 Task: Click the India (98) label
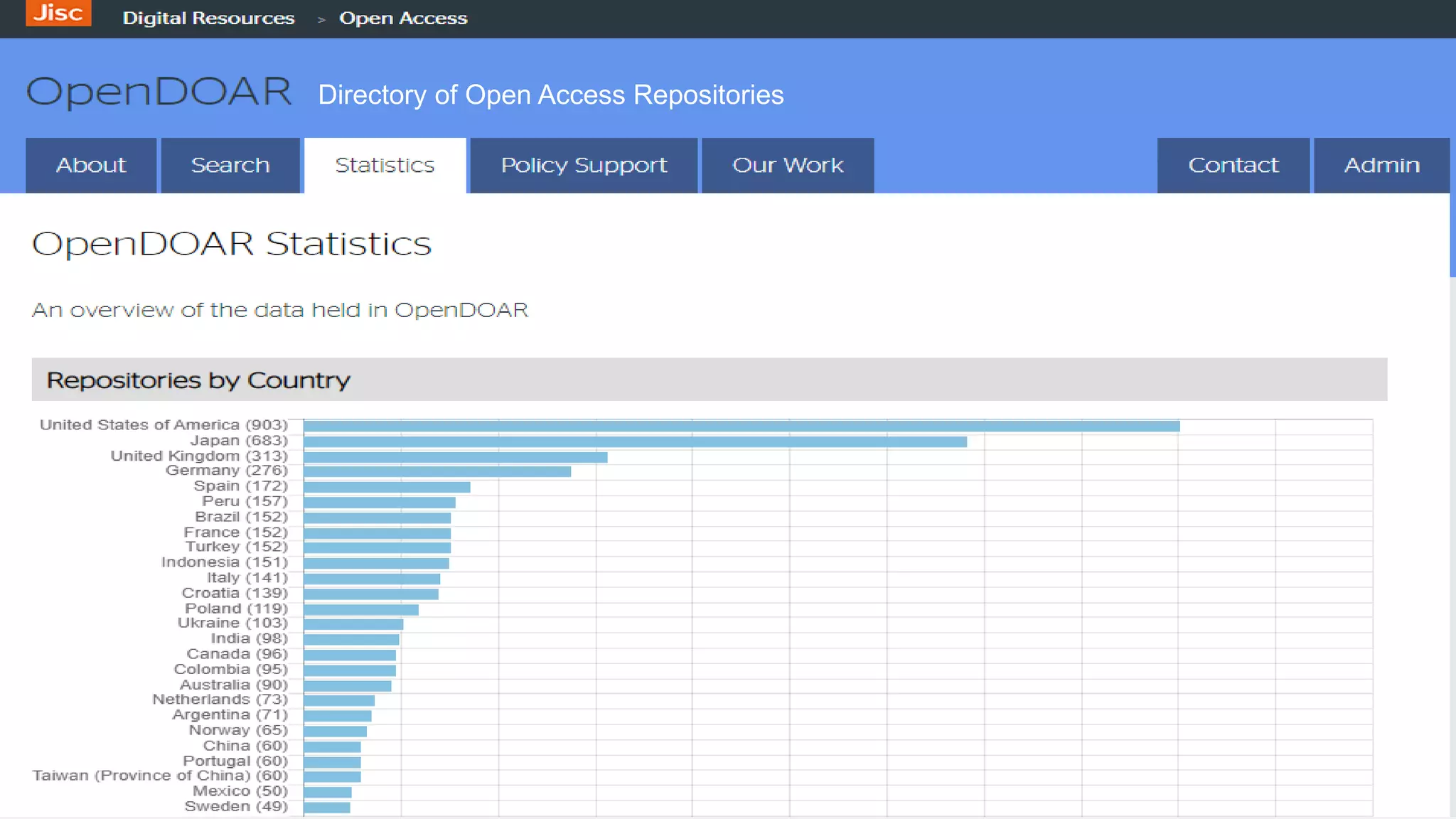click(250, 638)
